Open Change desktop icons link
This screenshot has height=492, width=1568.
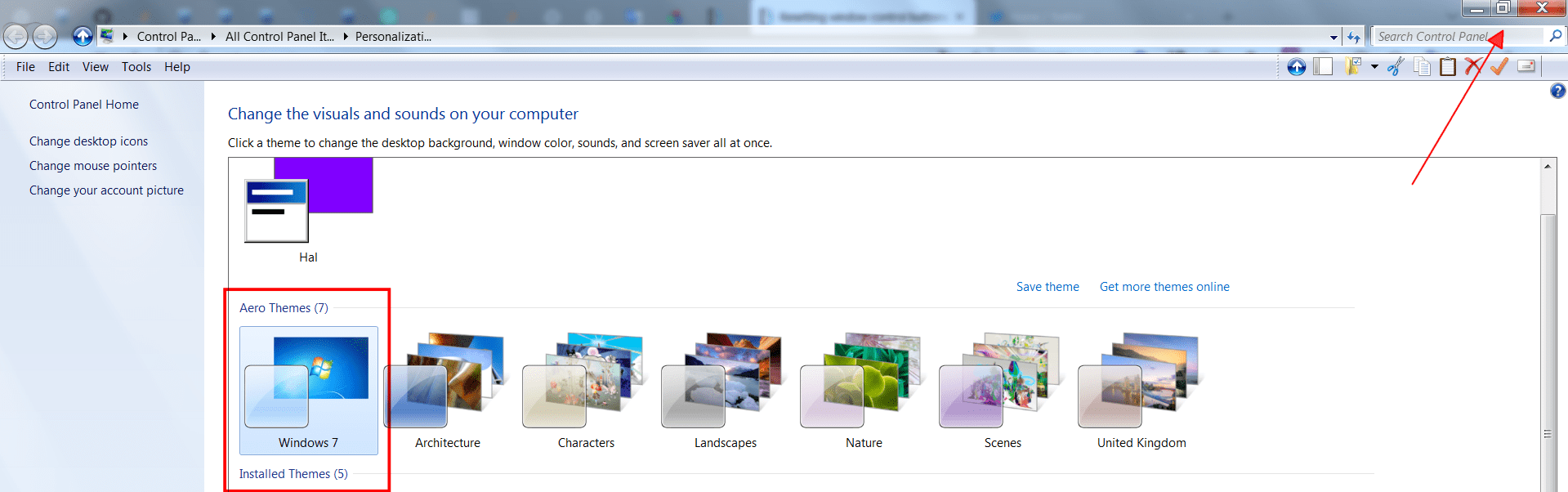88,141
